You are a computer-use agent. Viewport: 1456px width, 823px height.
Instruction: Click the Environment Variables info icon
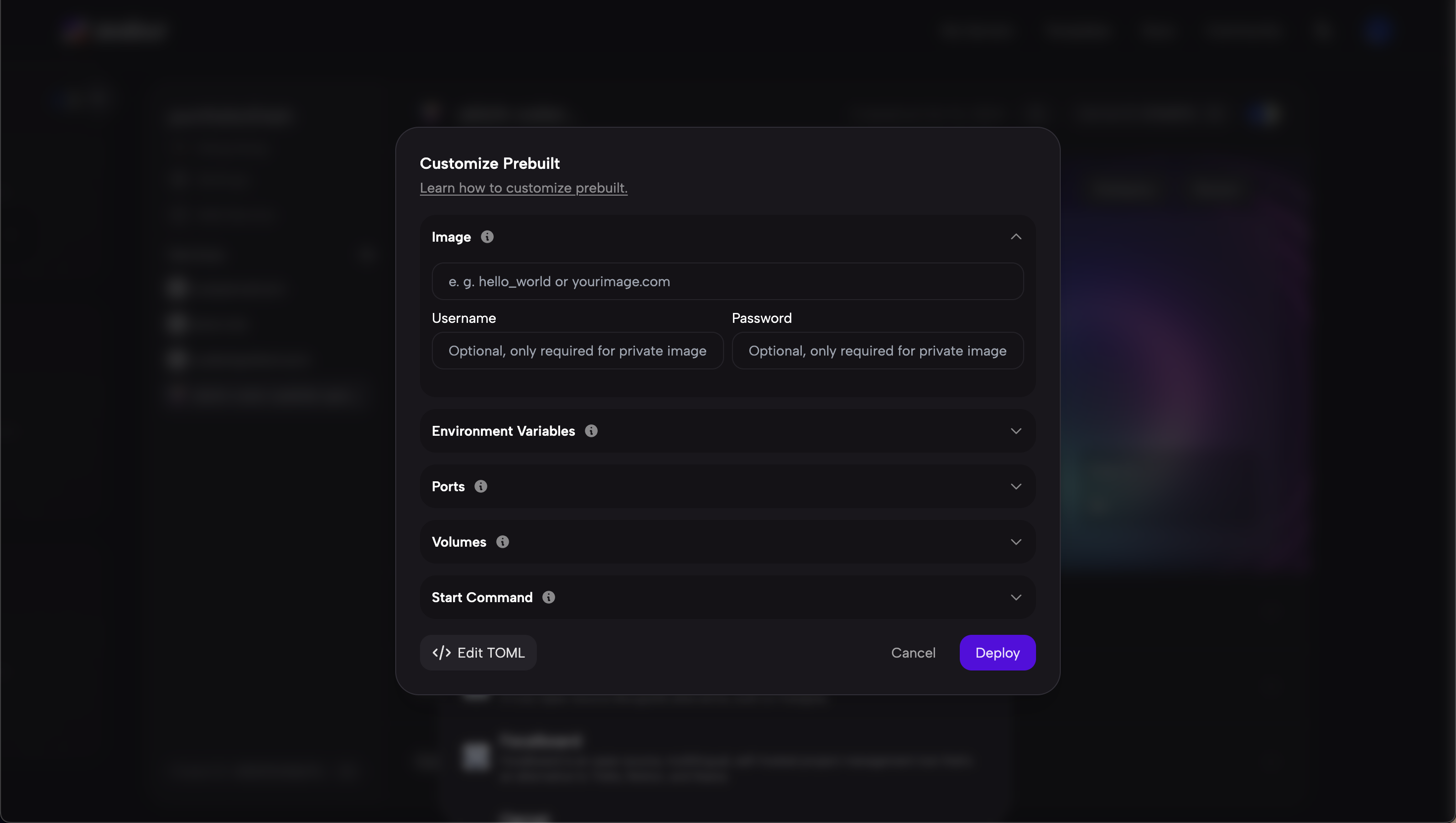point(591,431)
